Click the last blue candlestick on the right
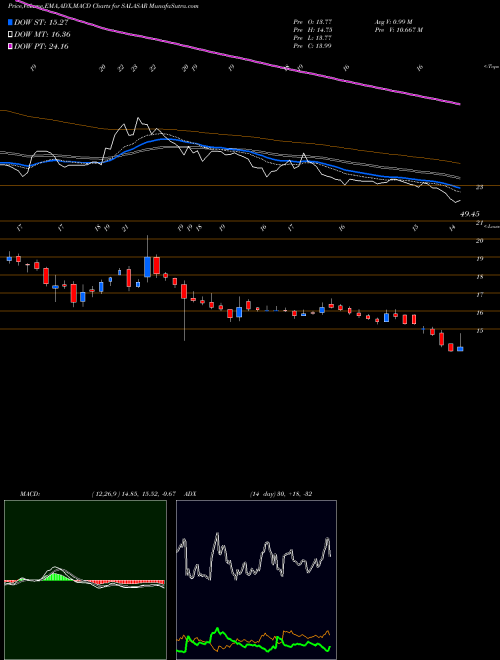Image resolution: width=500 pixels, height=660 pixels. tap(460, 349)
